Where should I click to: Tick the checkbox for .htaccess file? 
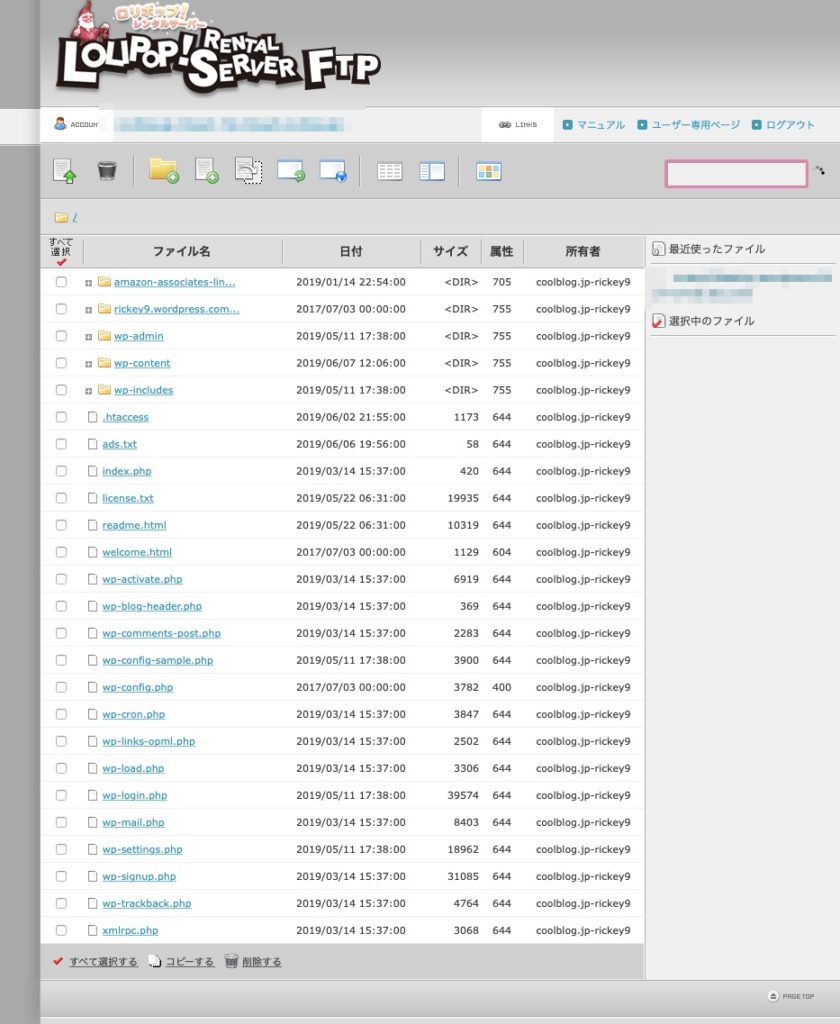61,417
